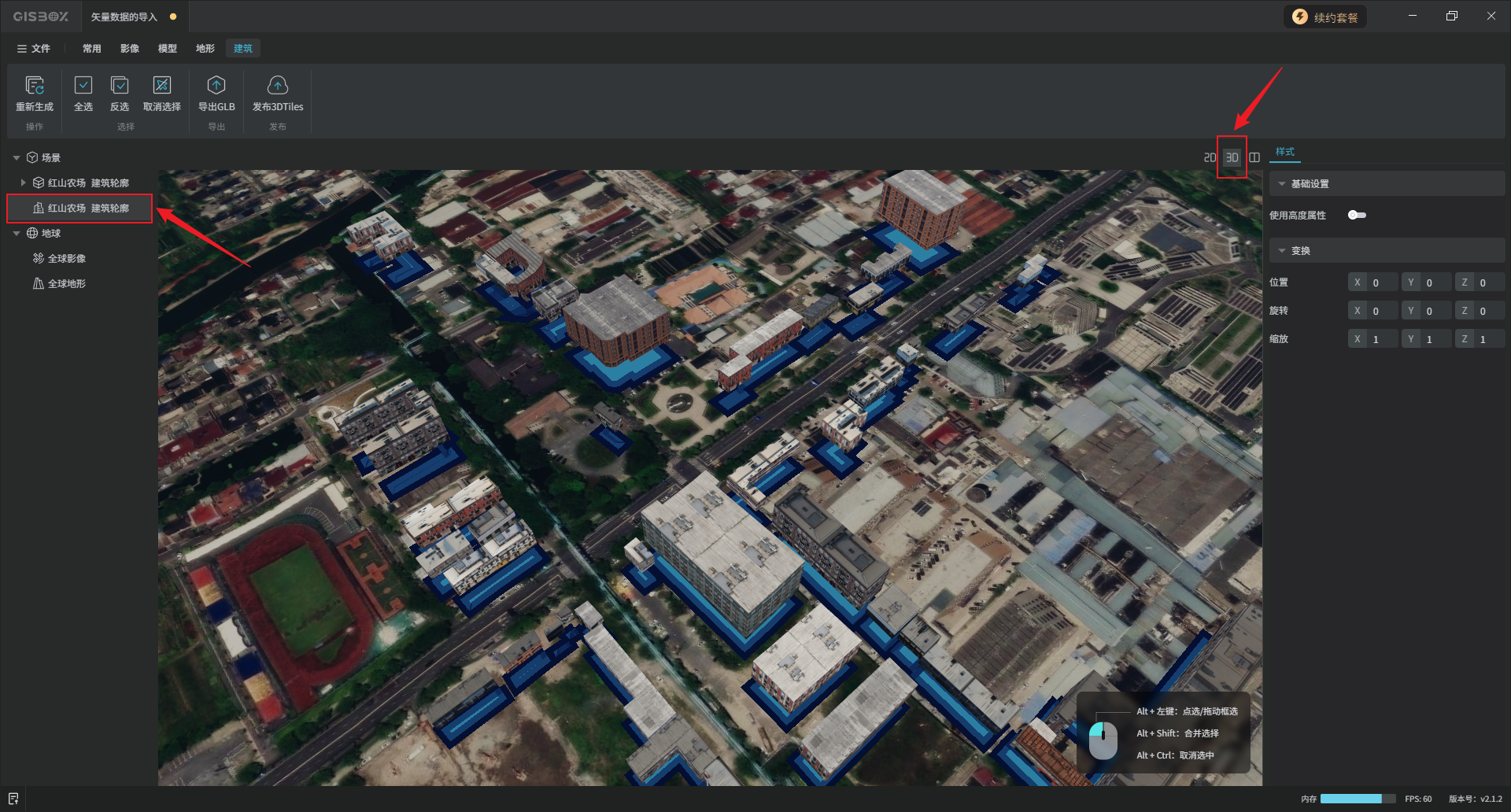This screenshot has width=1511, height=812.
Task: Click the 内存 memory usage bar
Action: click(1357, 799)
